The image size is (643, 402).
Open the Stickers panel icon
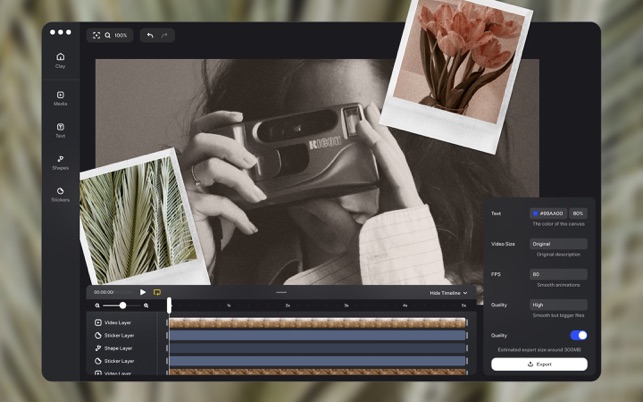pos(60,191)
